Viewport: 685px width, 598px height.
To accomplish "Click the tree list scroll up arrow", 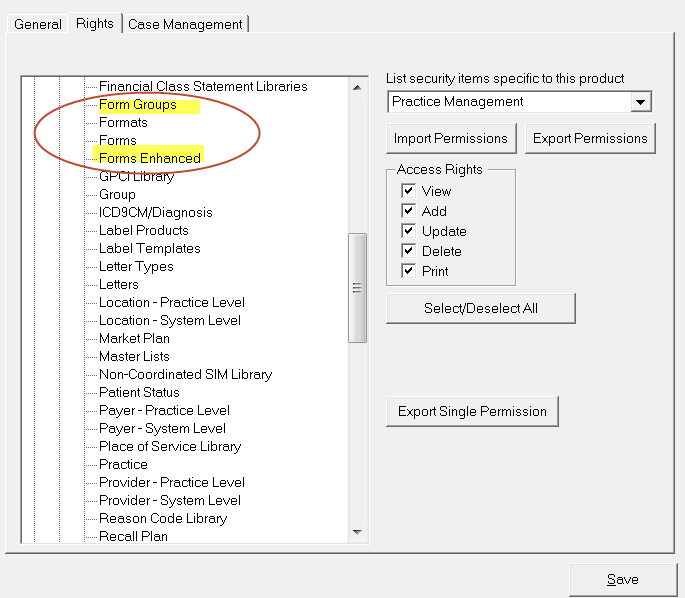I will coord(357,88).
